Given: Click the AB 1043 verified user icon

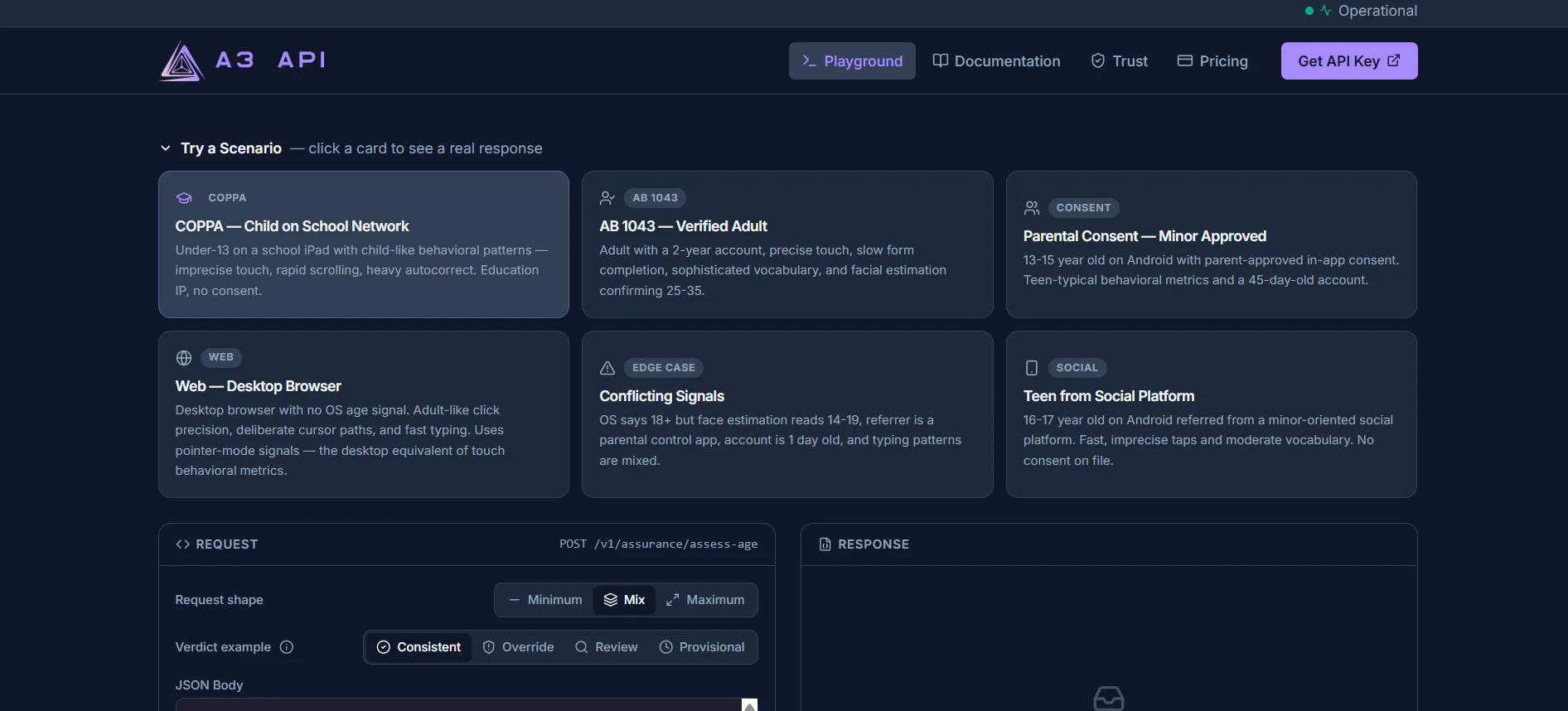Looking at the screenshot, I should point(607,198).
